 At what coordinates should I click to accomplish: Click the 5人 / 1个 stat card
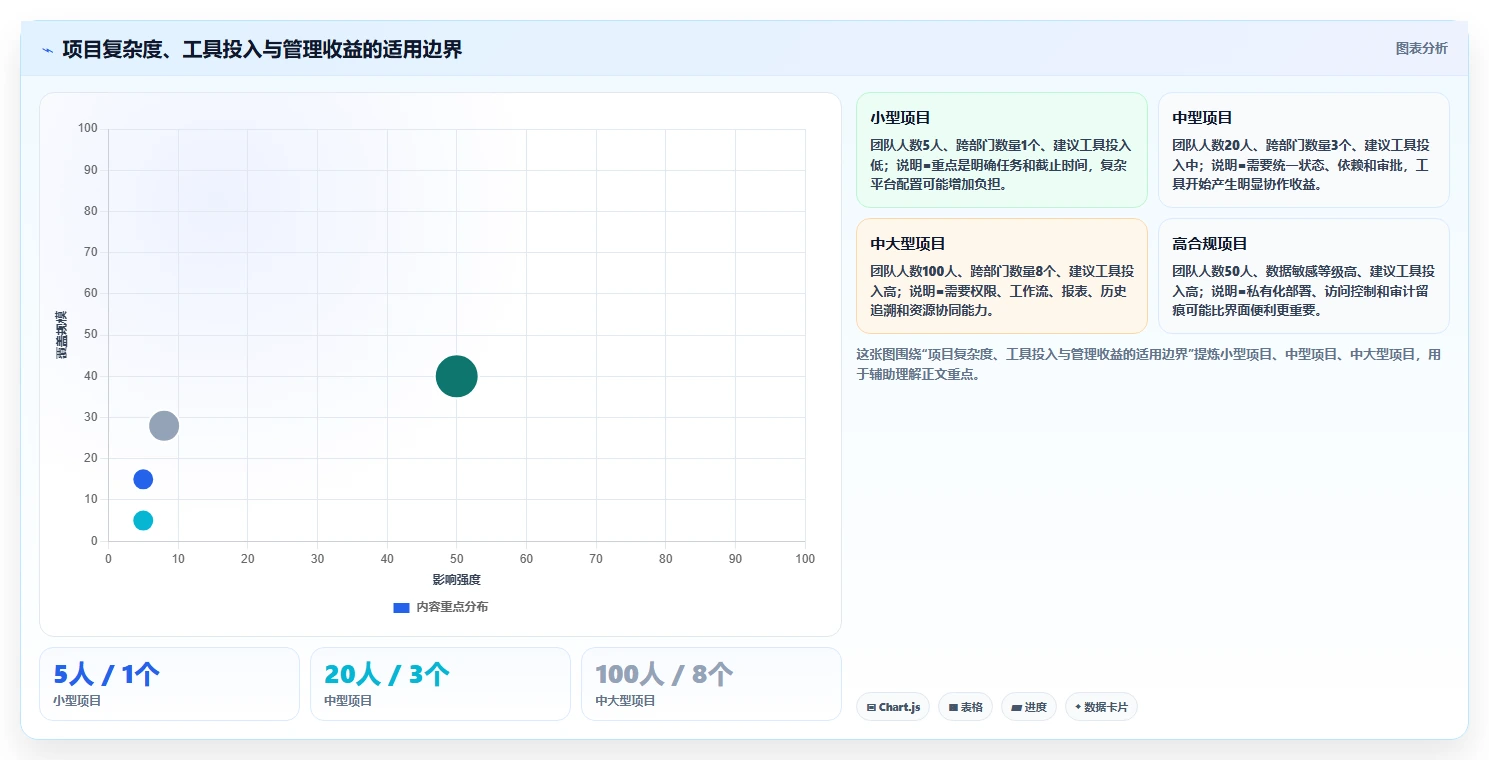[169, 684]
